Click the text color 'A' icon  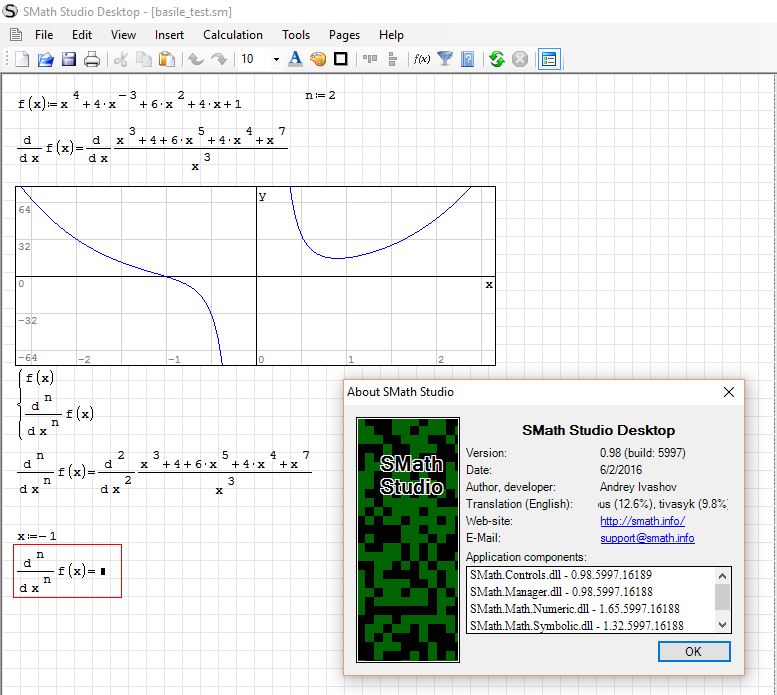295,59
